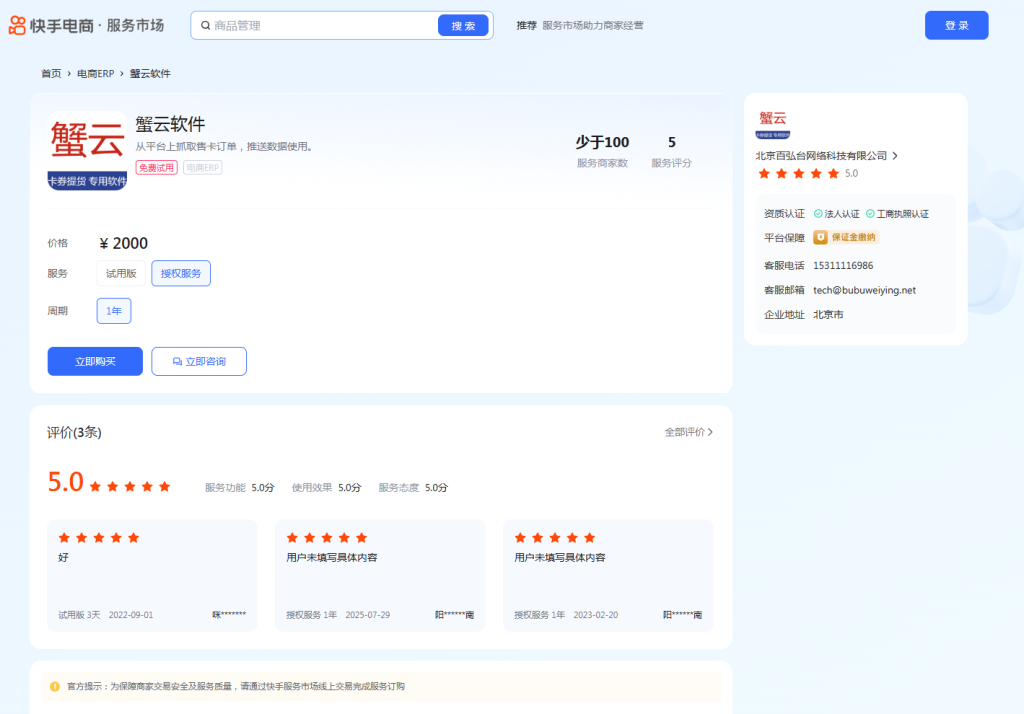Click the ¥ 2000 price value

point(123,243)
